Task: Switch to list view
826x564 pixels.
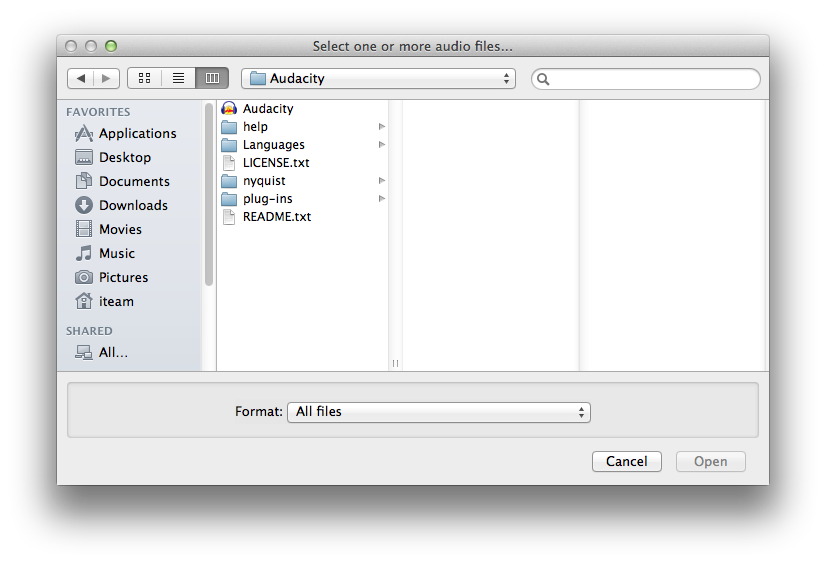Action: point(178,78)
